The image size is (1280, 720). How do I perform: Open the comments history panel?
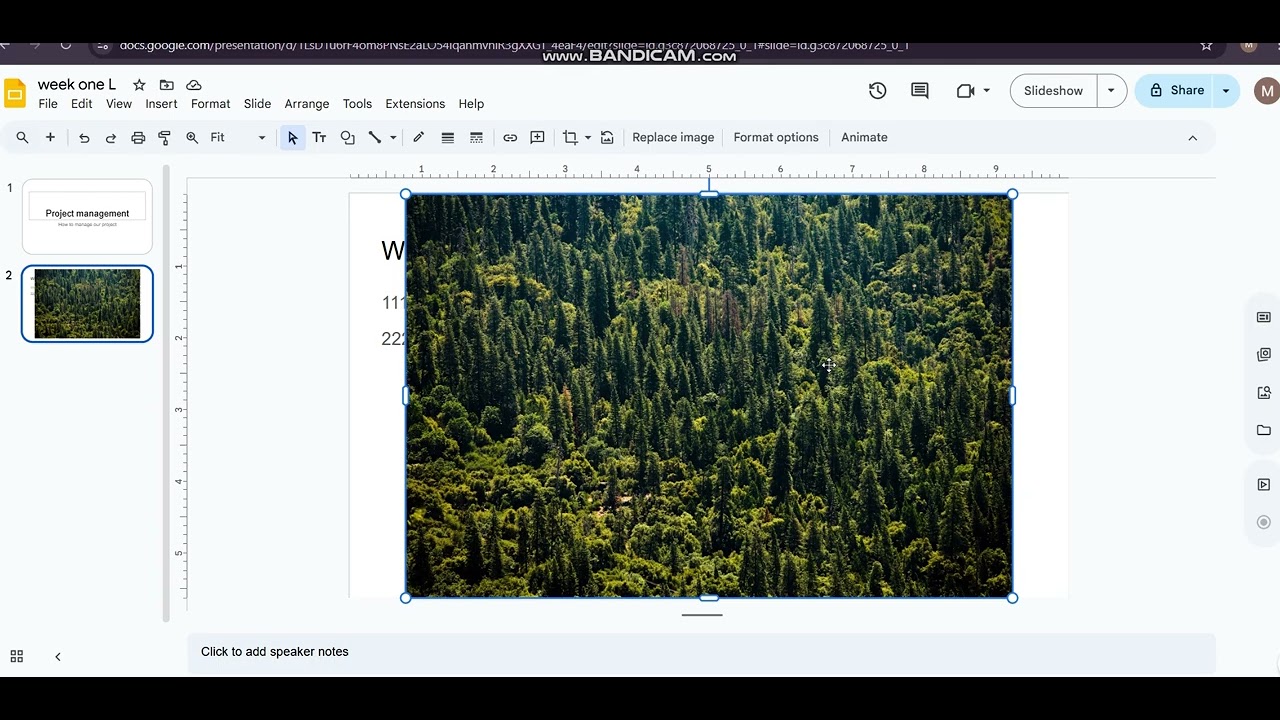pos(920,91)
